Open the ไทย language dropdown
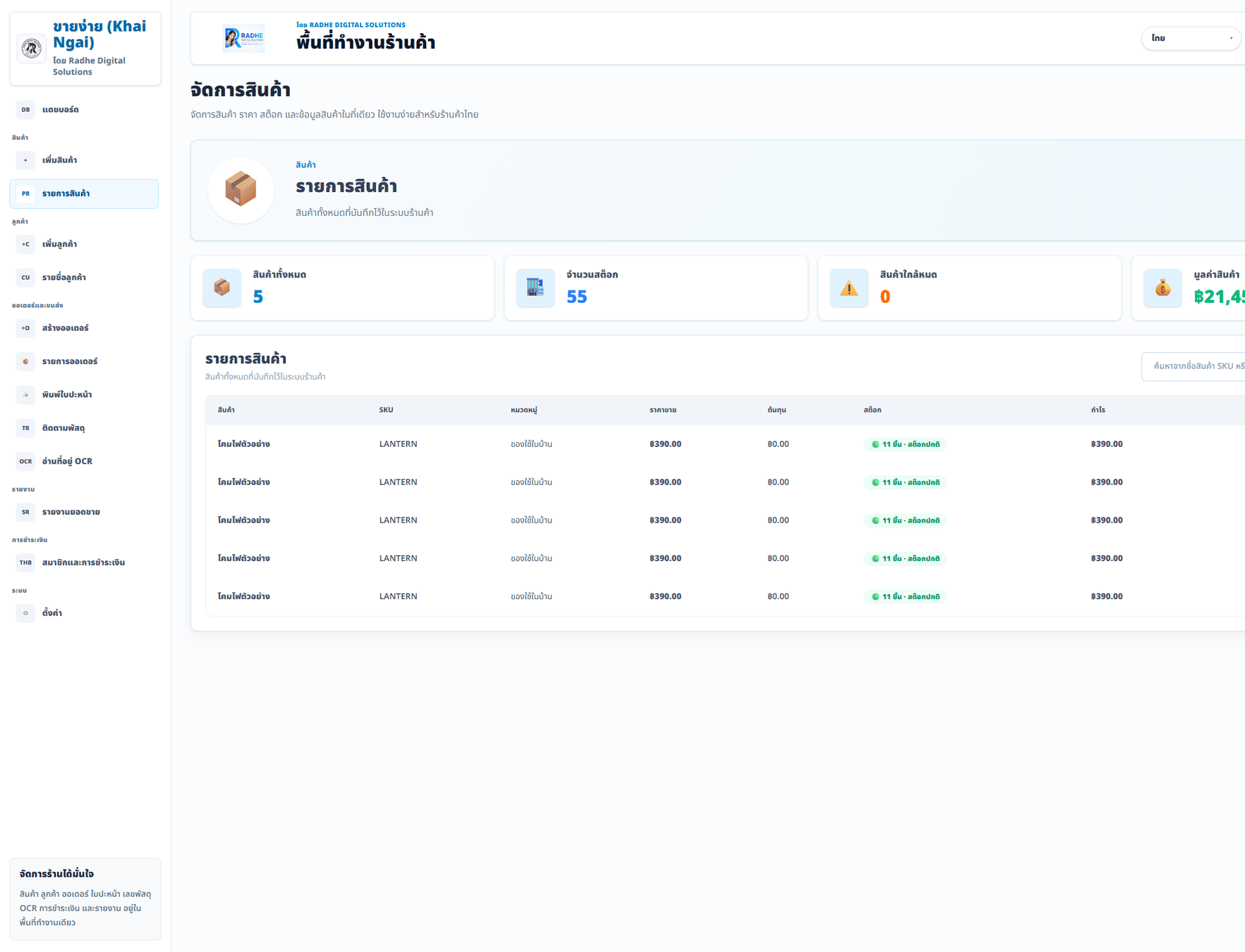This screenshot has height=952, width=1245. coord(1191,38)
